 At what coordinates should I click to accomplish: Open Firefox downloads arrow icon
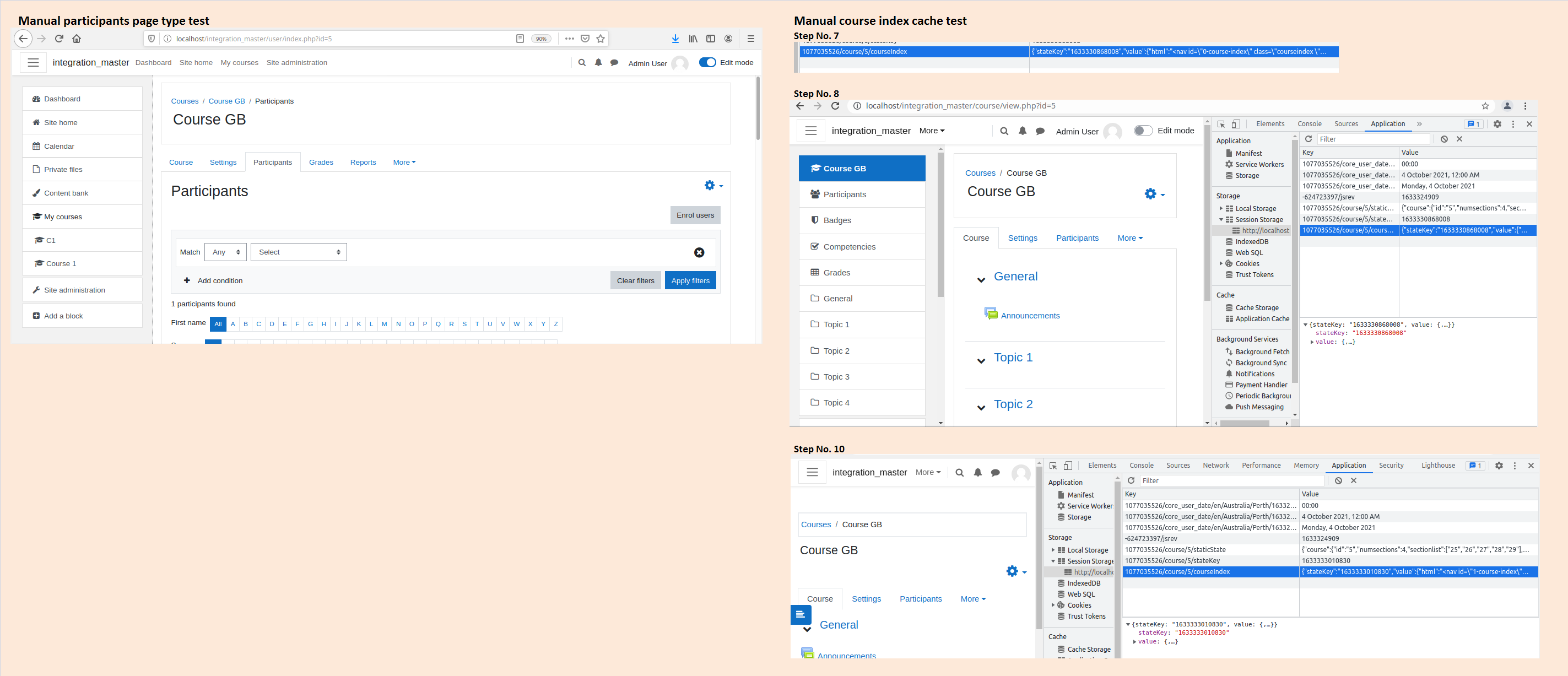click(x=675, y=39)
